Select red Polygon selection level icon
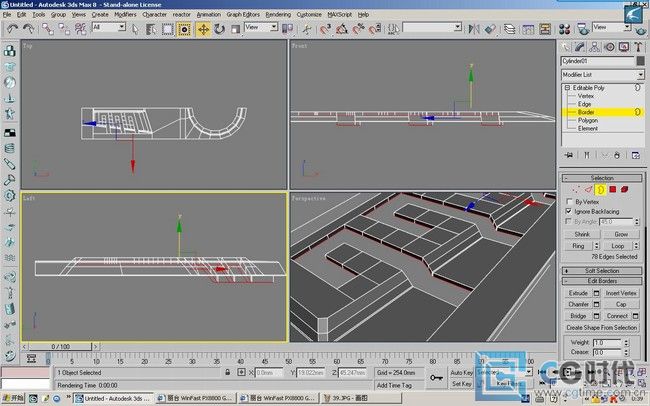Screen dimensions: 650x406 coord(613,190)
